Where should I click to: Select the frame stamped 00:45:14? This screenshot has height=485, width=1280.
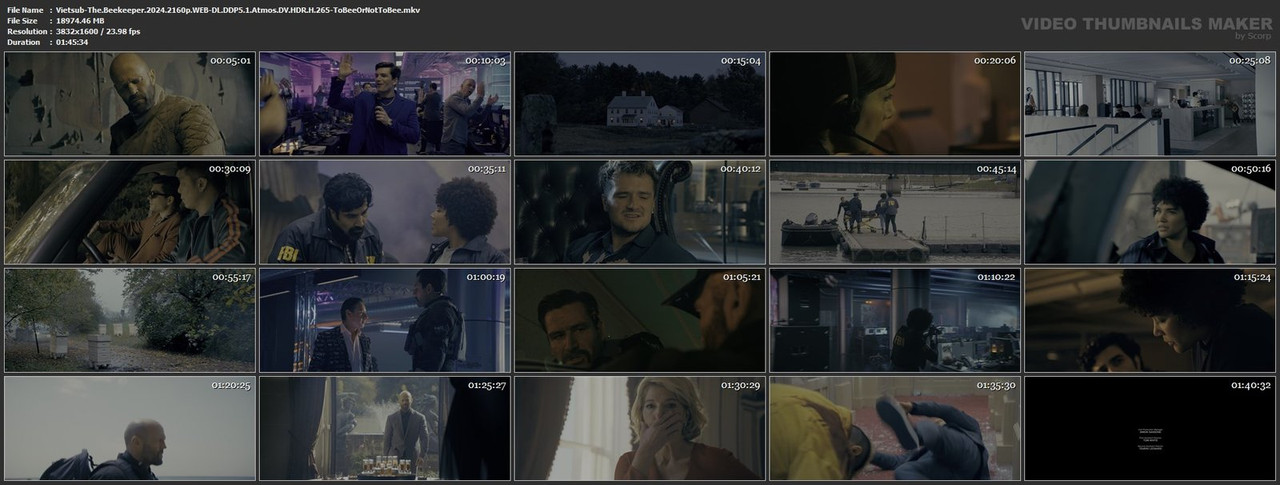895,212
